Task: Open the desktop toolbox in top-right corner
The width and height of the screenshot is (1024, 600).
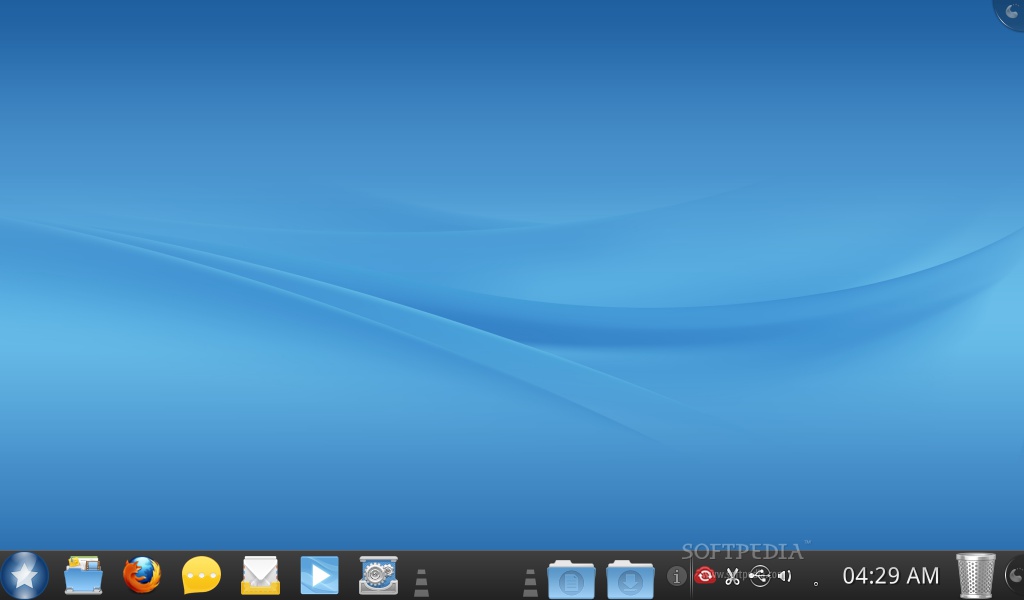Action: click(x=1011, y=12)
